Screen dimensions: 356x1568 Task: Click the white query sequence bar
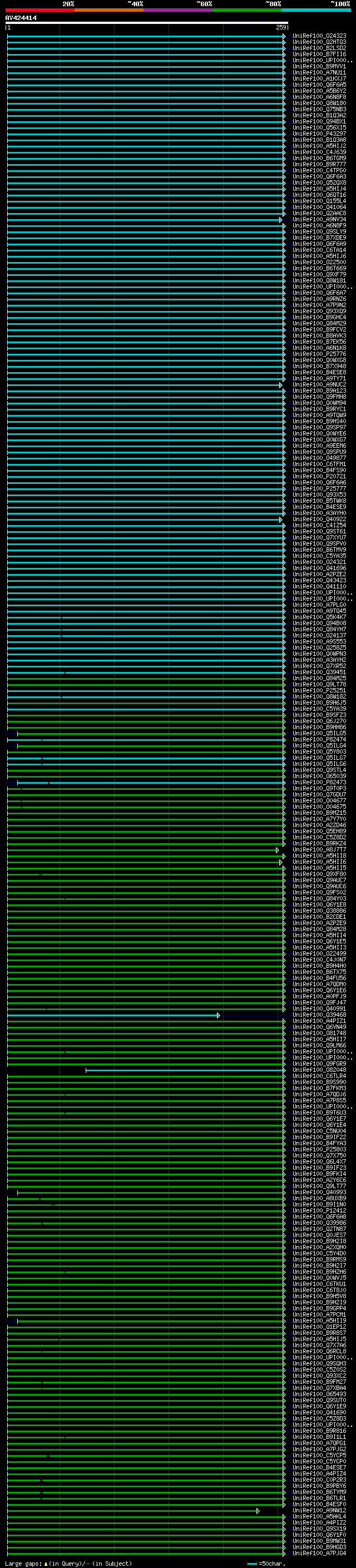(147, 22)
